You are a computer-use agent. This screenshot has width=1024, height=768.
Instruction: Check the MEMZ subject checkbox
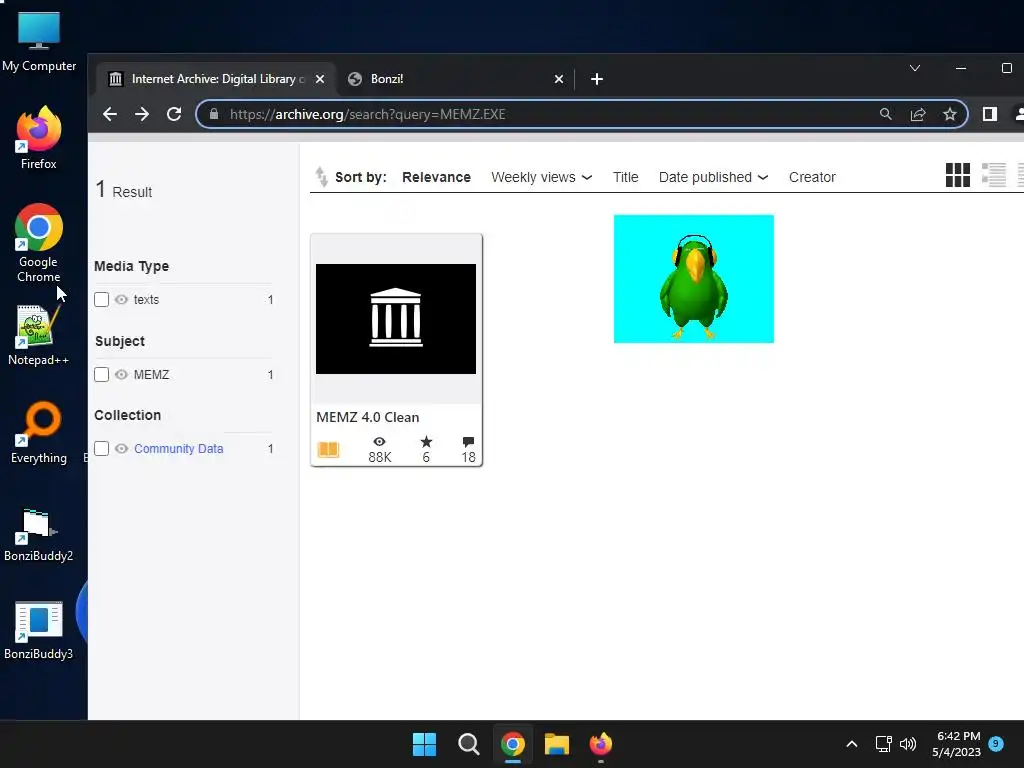(101, 375)
